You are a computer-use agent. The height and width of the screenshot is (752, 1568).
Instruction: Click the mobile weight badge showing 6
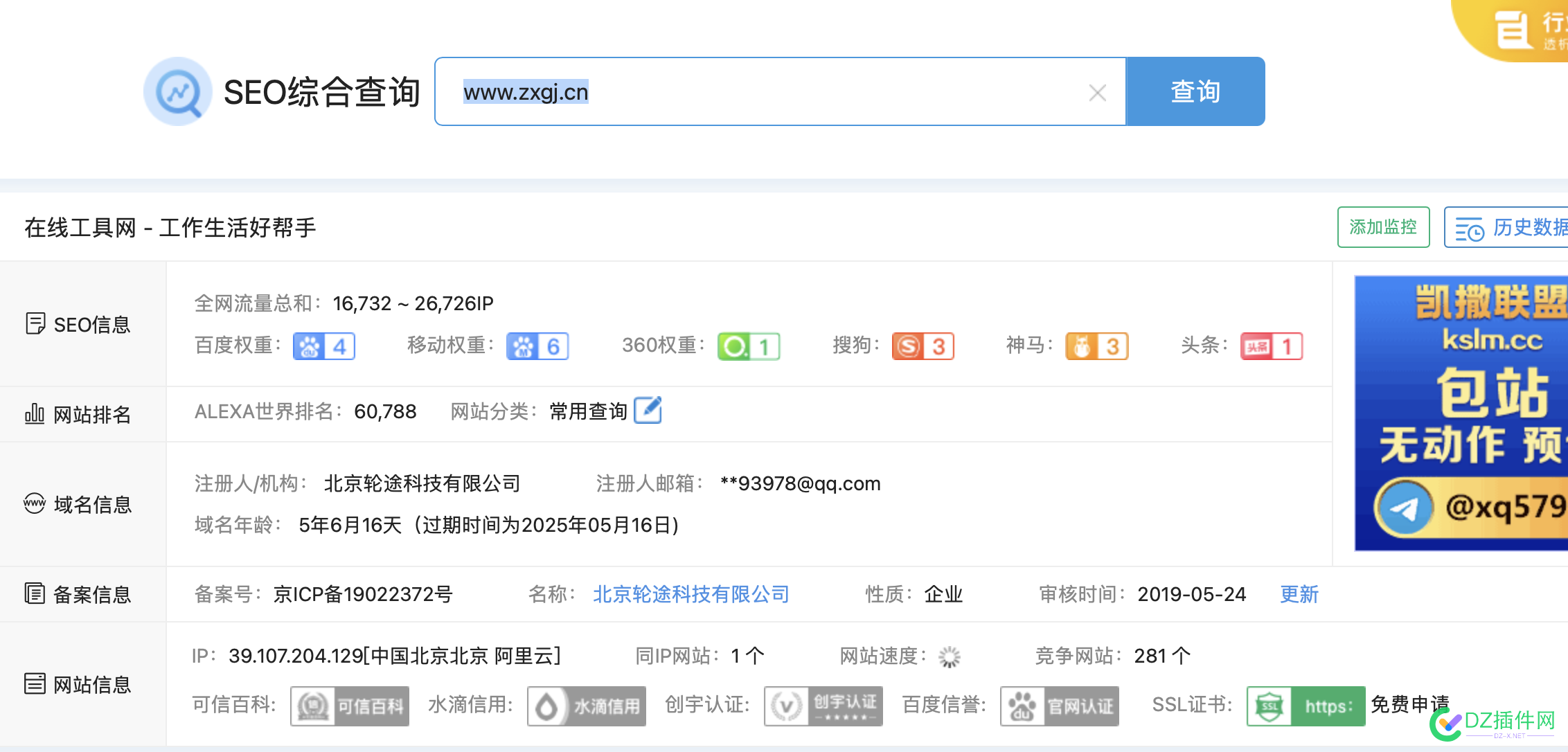click(x=537, y=346)
